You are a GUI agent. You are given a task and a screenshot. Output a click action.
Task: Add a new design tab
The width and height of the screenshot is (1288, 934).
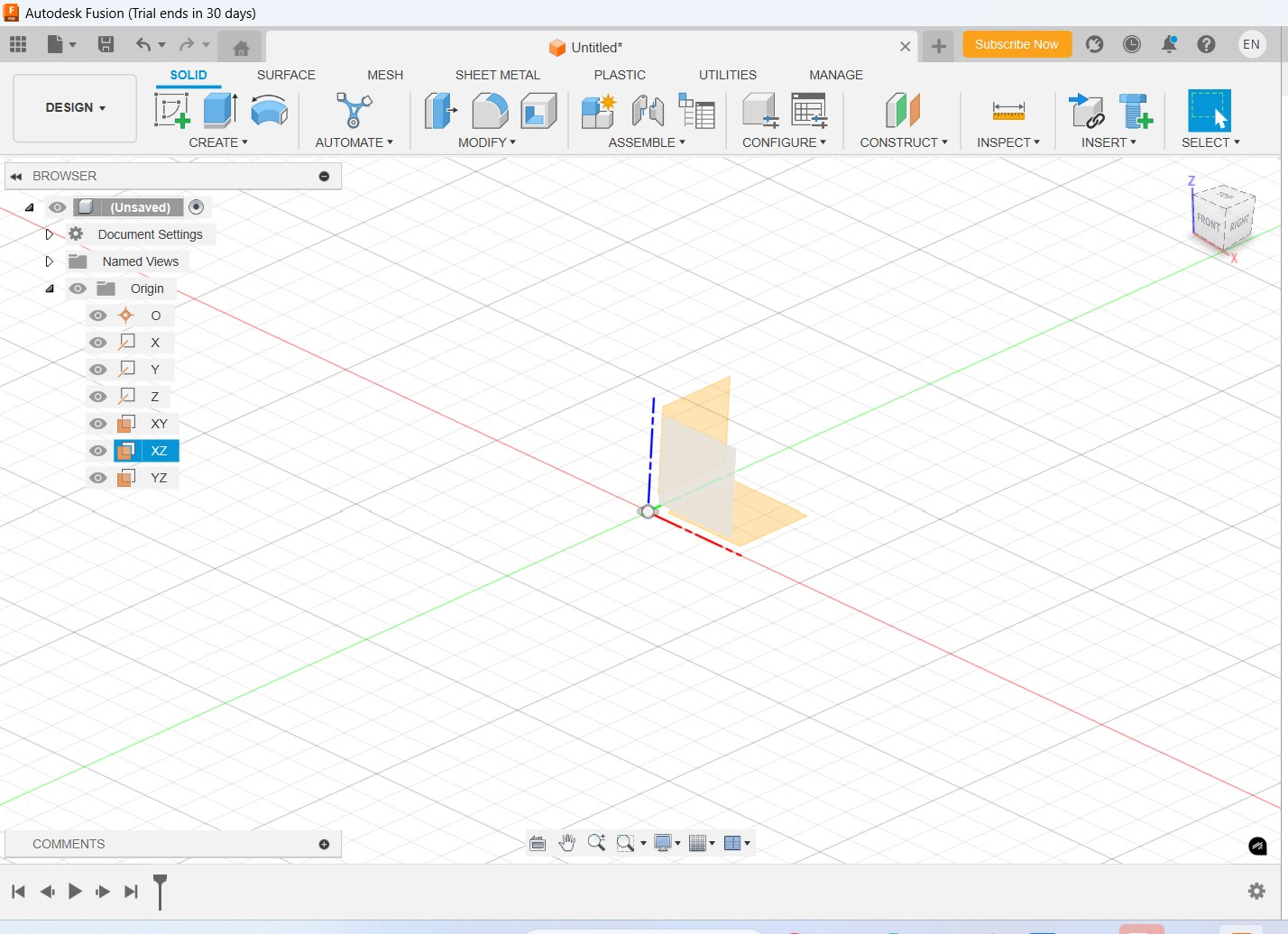938,46
